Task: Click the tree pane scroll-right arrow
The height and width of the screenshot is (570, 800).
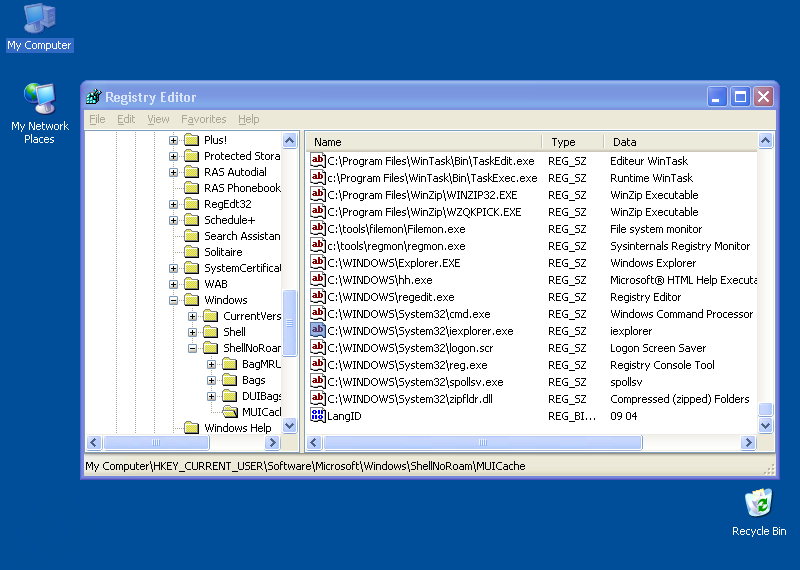Action: coord(272,442)
